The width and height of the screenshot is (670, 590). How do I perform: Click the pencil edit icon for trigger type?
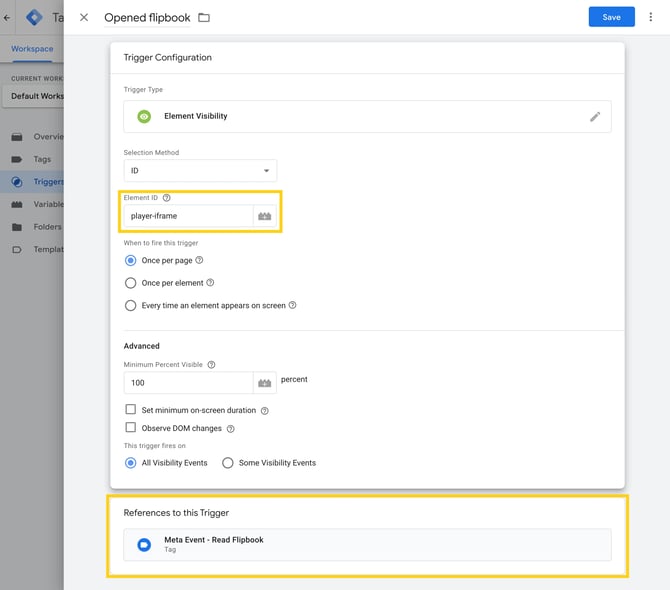pyautogui.click(x=595, y=117)
